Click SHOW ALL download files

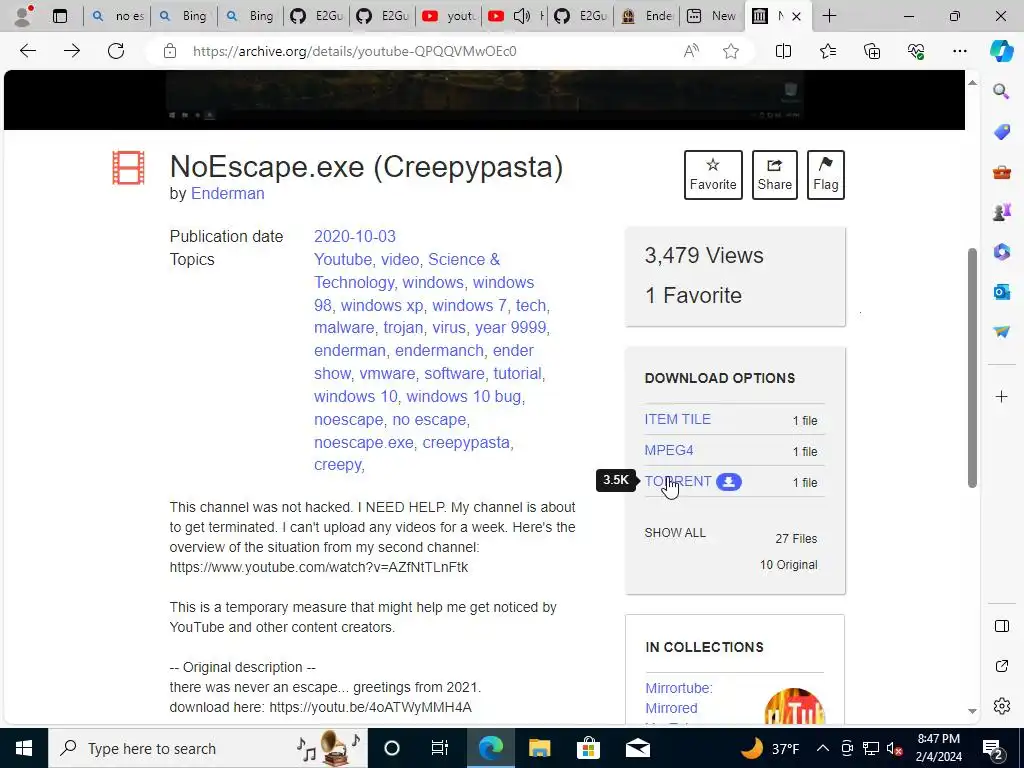tap(675, 533)
